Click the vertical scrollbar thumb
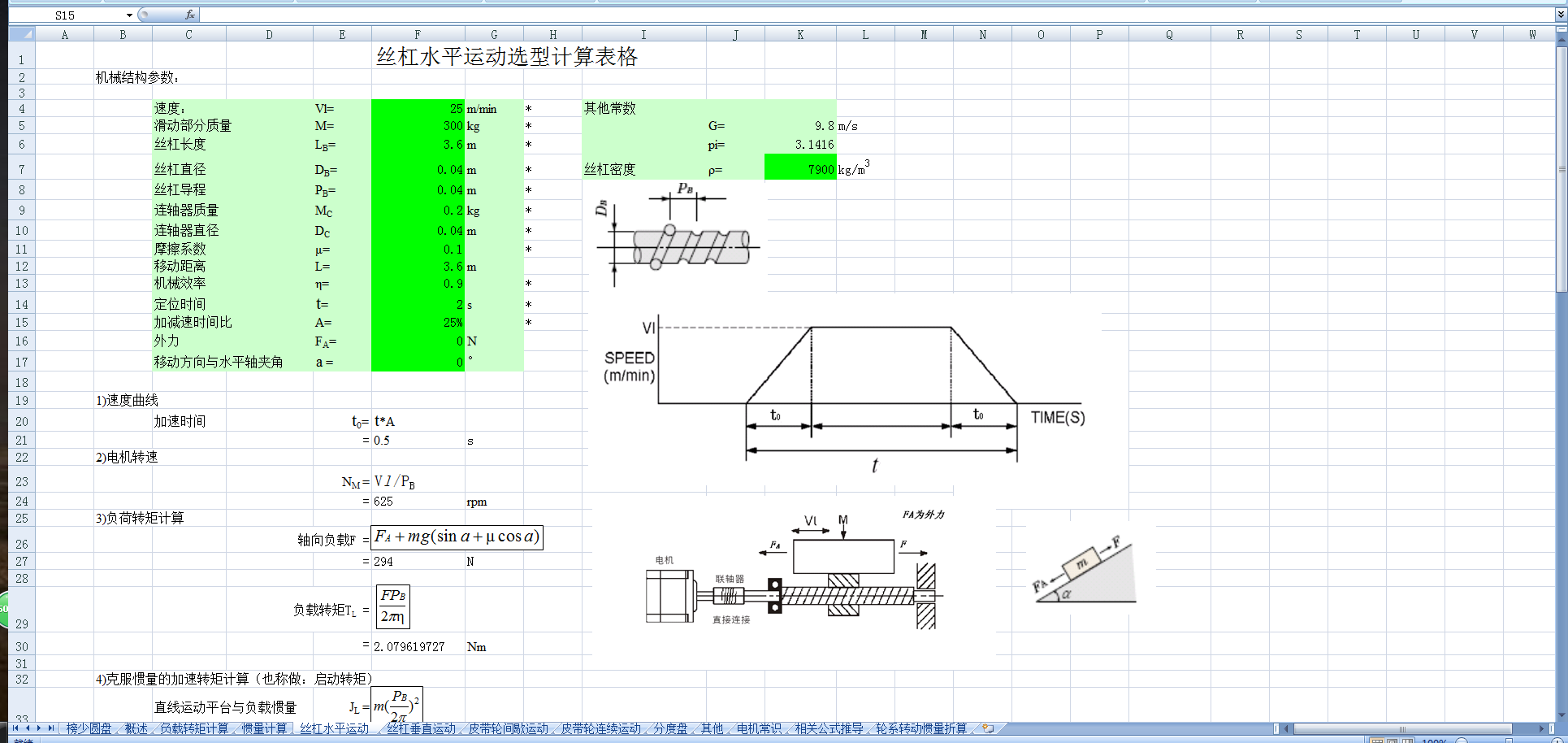The image size is (1568, 743). [1561, 169]
